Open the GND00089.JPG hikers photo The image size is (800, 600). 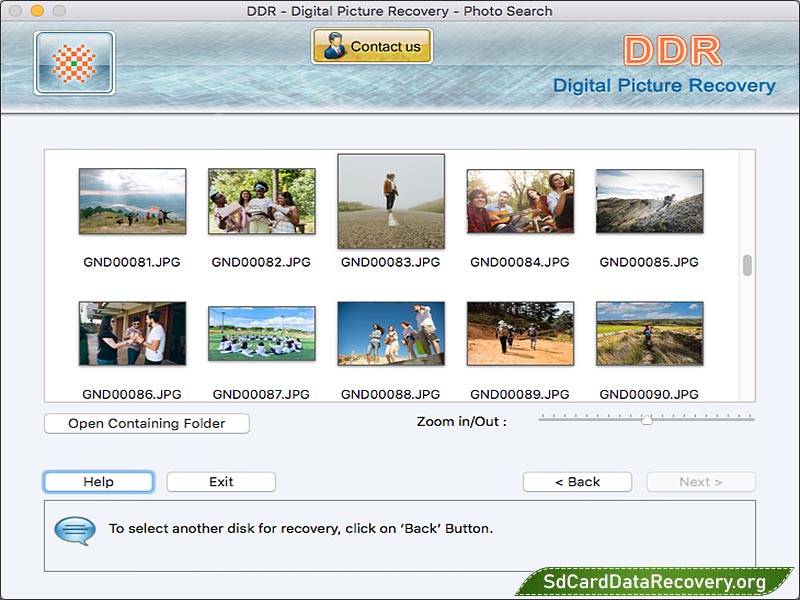(x=520, y=333)
